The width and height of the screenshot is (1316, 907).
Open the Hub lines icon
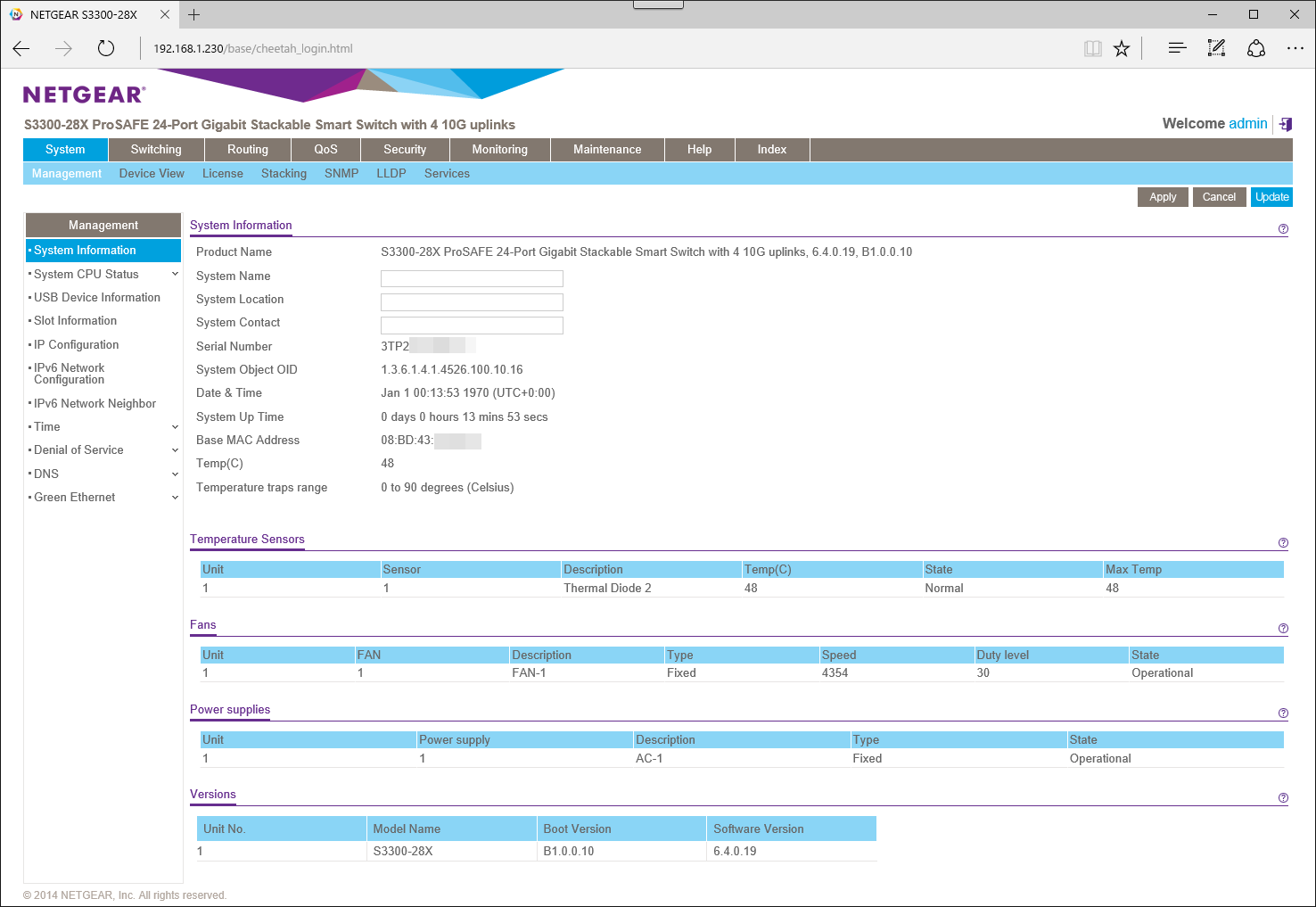(x=1177, y=48)
